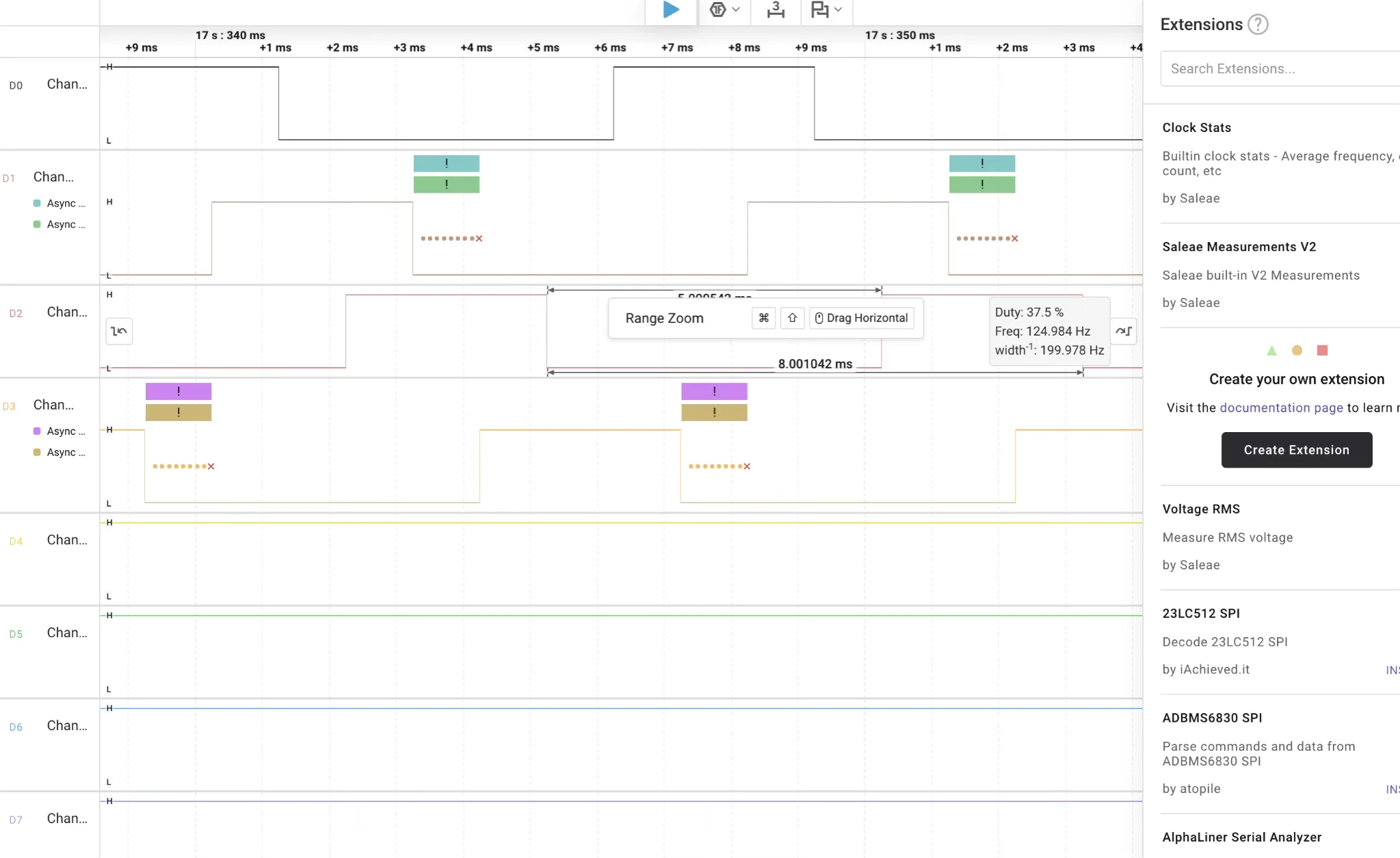Click the Drag Horizontal hint button
Image resolution: width=1400 pixels, height=858 pixels.
861,318
